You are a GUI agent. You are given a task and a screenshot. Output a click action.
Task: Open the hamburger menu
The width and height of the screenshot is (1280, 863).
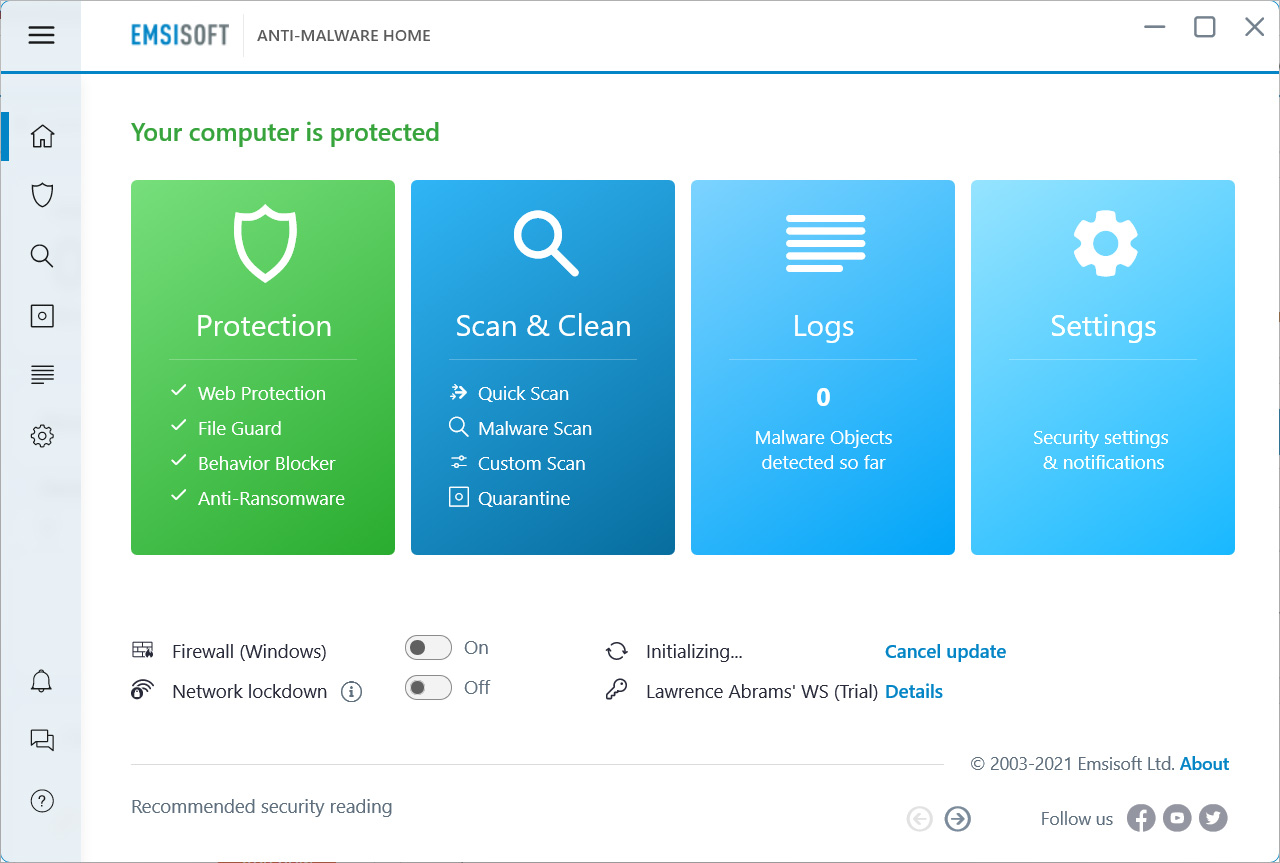[x=41, y=35]
